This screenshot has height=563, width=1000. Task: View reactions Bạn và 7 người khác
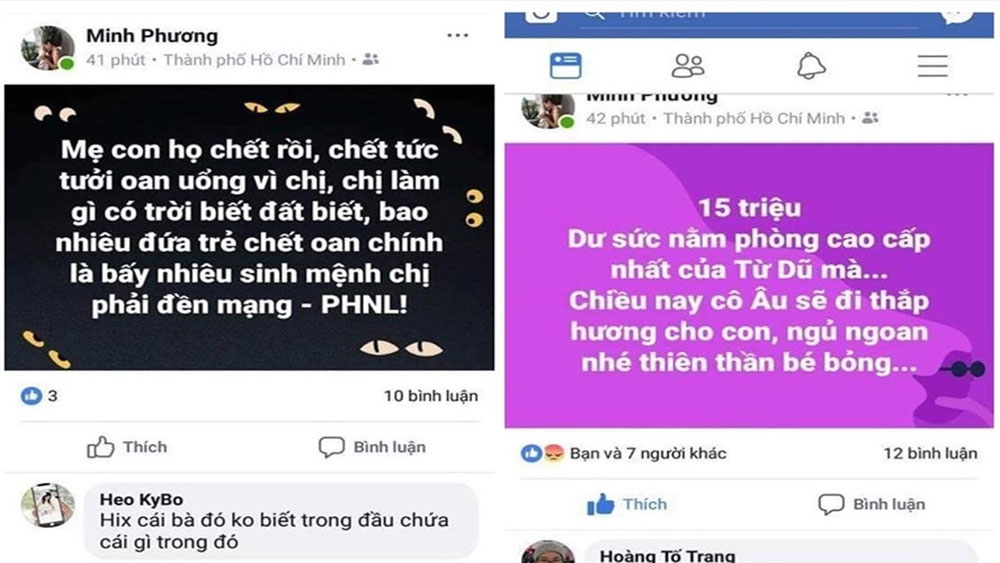(647, 453)
